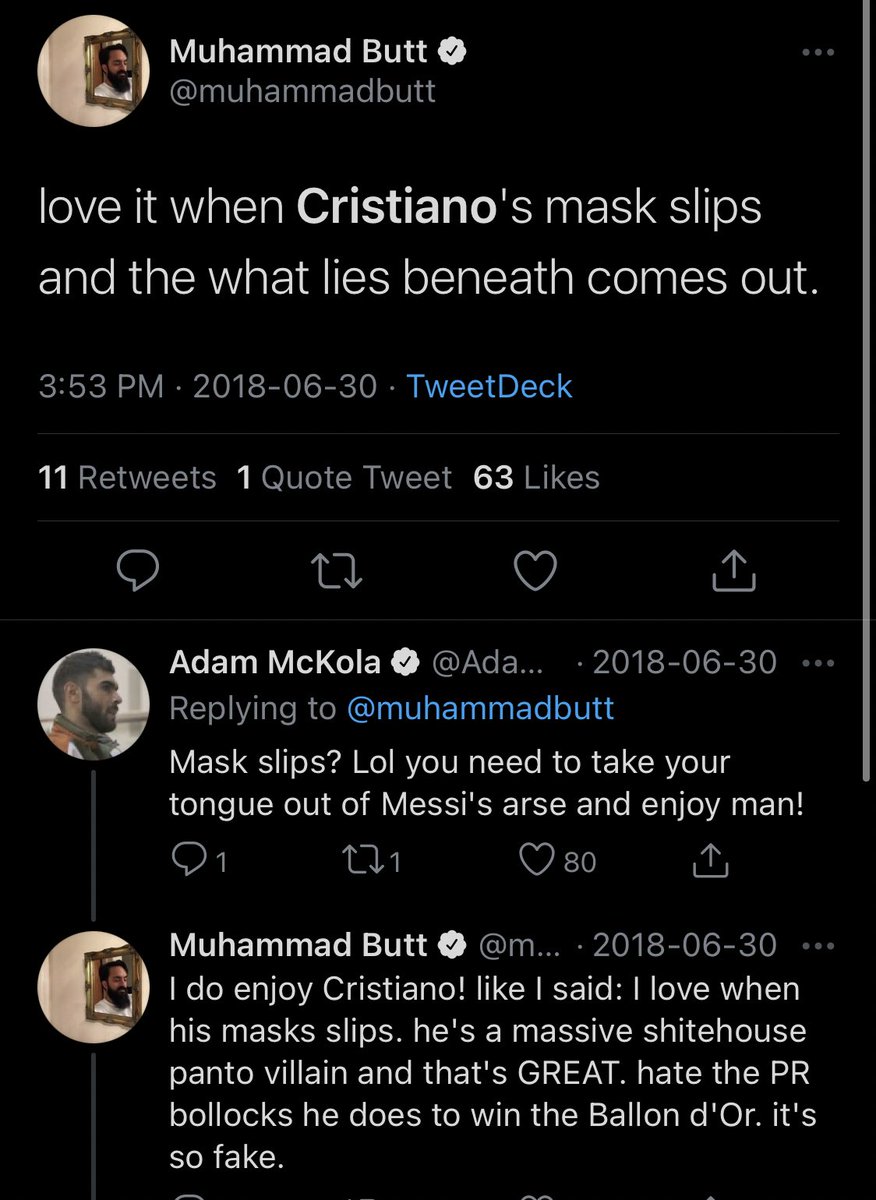View the 1 Quote Tweet list
The image size is (876, 1200).
click(344, 478)
